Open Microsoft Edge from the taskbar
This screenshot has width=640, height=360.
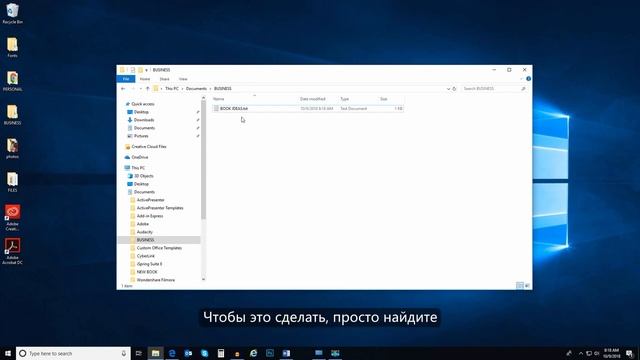point(172,353)
